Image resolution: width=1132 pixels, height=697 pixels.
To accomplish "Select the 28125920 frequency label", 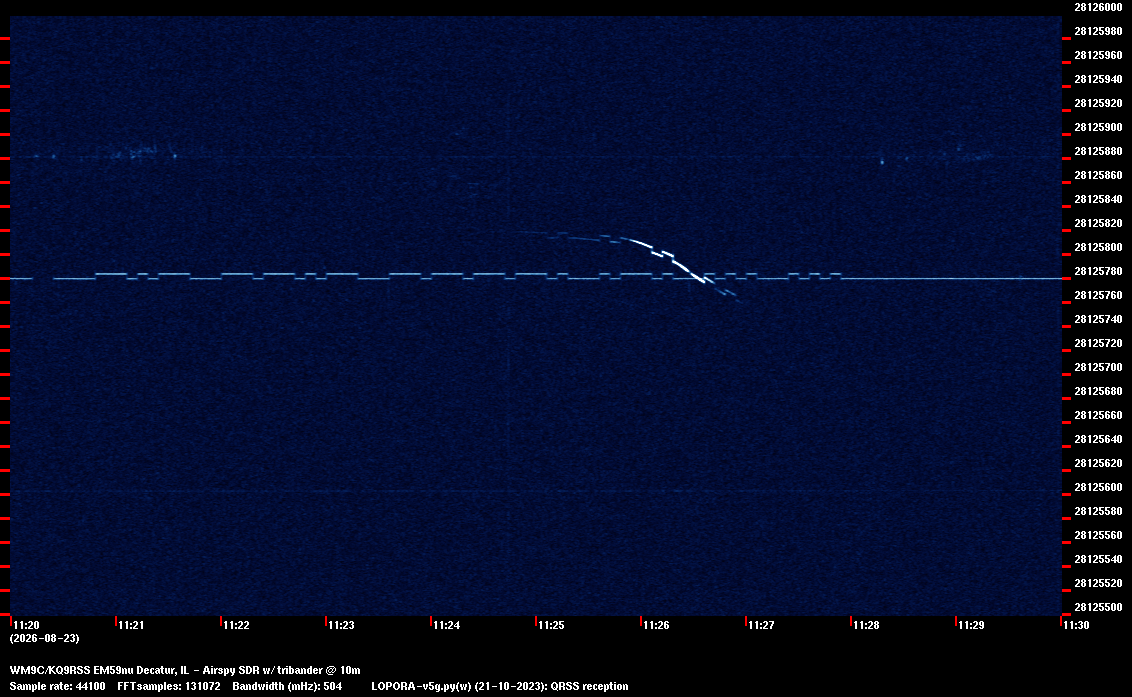I will (x=1099, y=103).
